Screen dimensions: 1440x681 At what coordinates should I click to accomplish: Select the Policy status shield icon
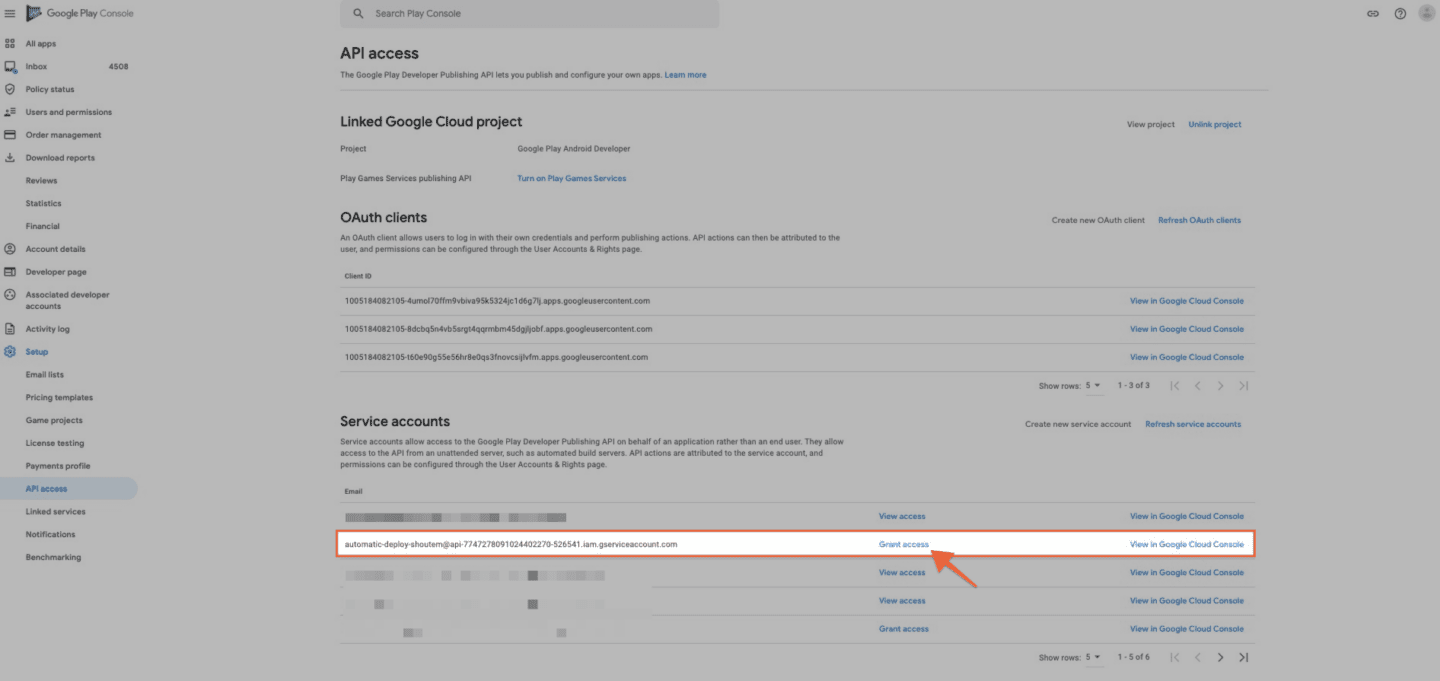10,89
